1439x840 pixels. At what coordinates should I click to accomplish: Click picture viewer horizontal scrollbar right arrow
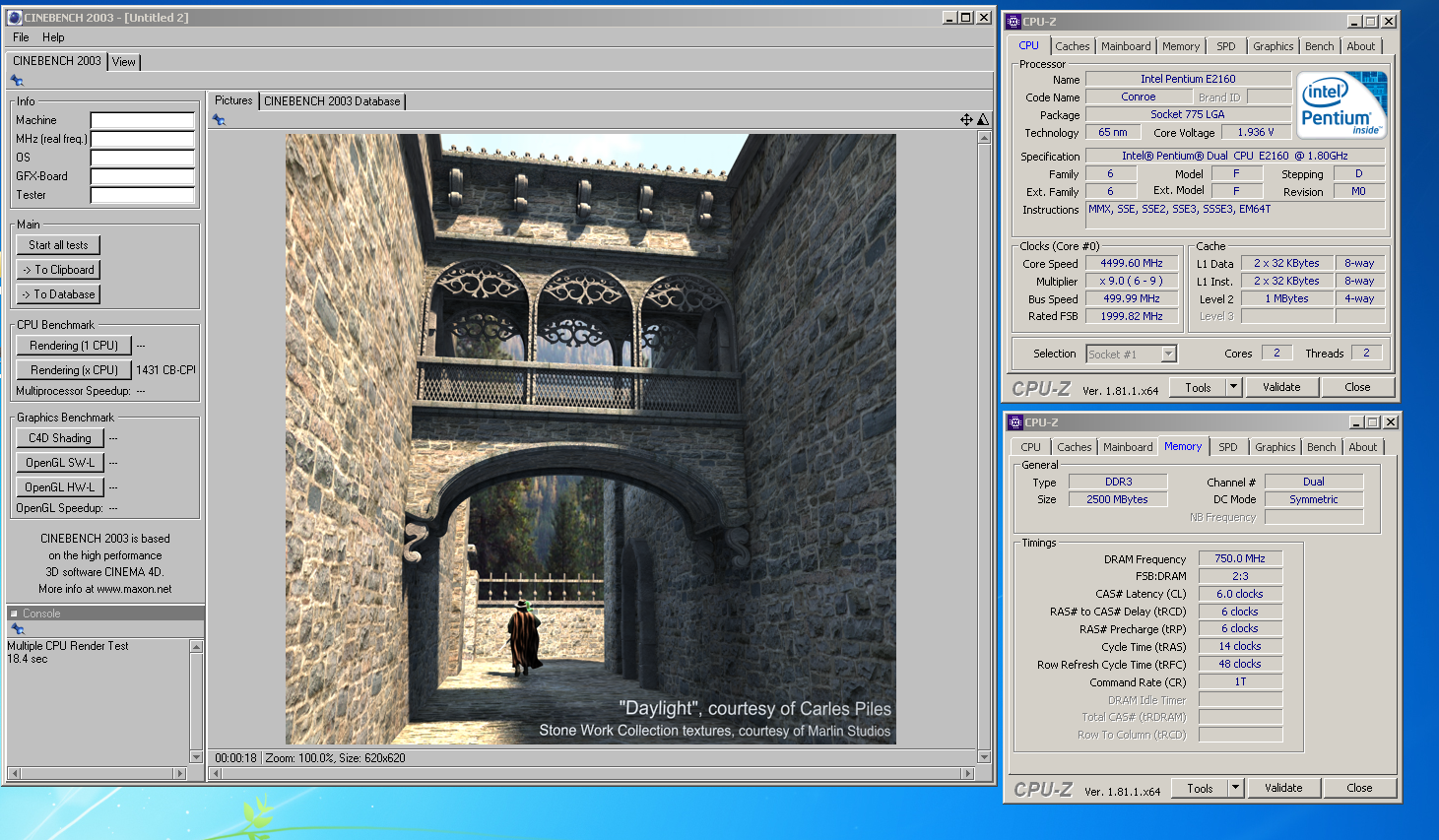967,774
